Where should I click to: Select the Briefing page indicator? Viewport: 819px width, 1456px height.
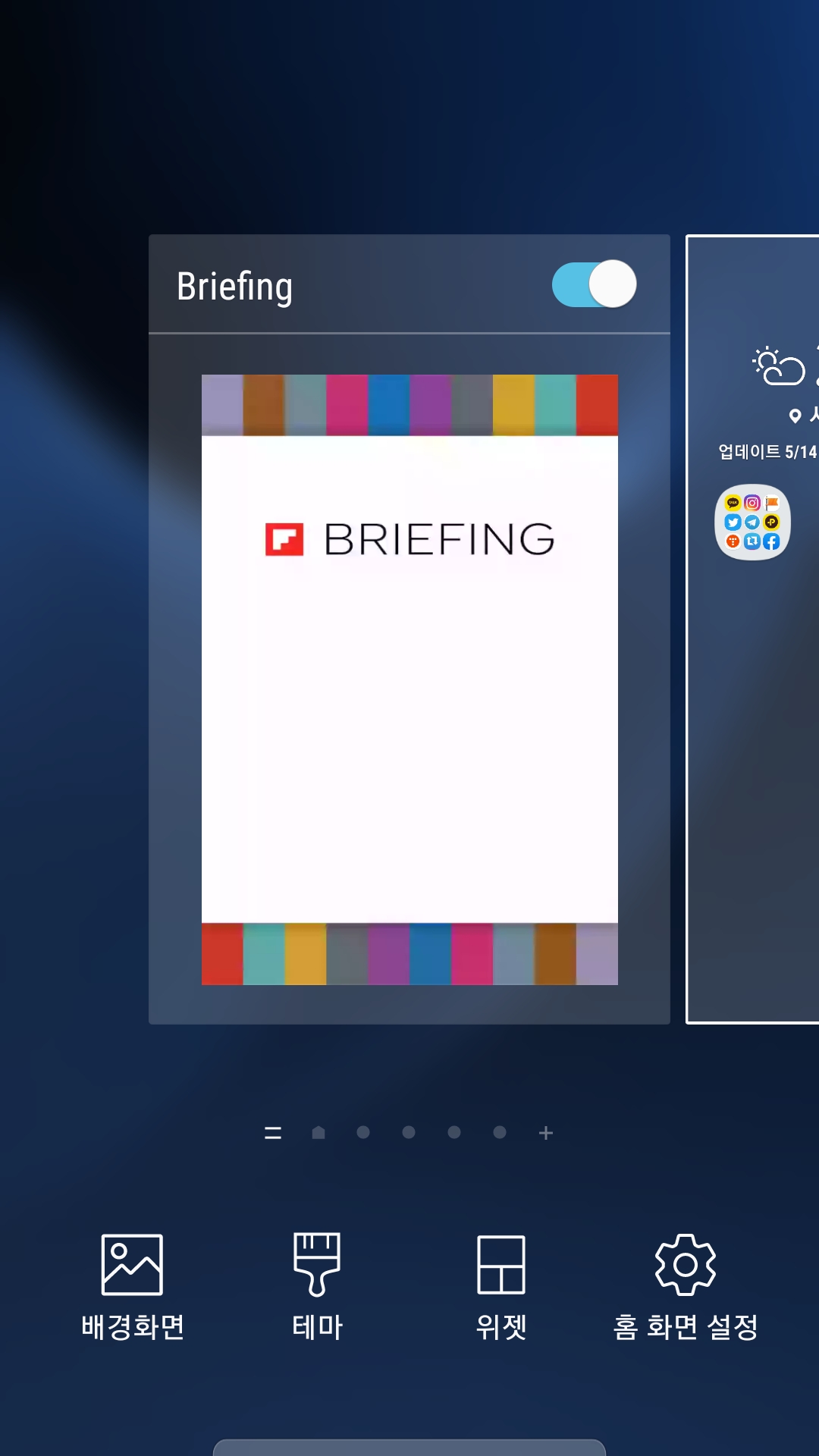click(x=273, y=1133)
